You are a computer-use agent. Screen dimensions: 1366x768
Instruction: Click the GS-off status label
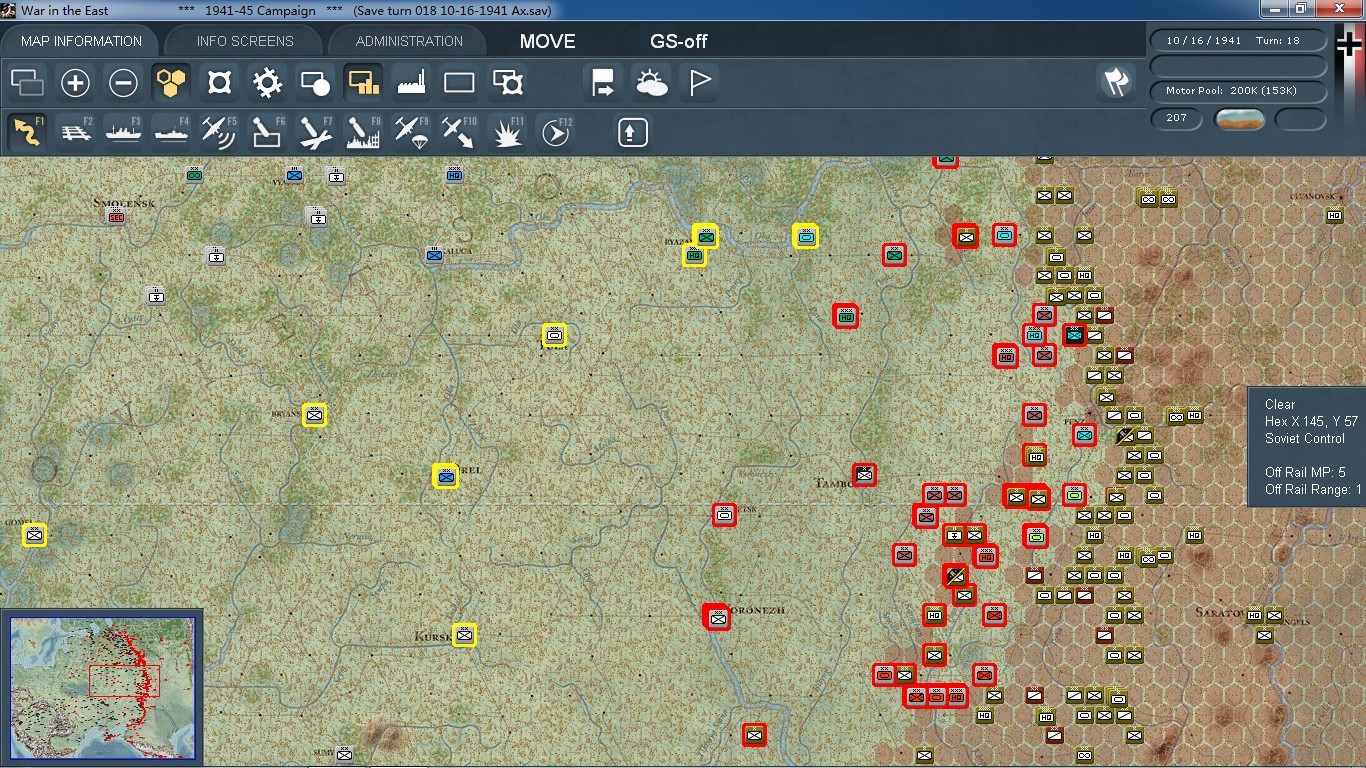point(679,41)
